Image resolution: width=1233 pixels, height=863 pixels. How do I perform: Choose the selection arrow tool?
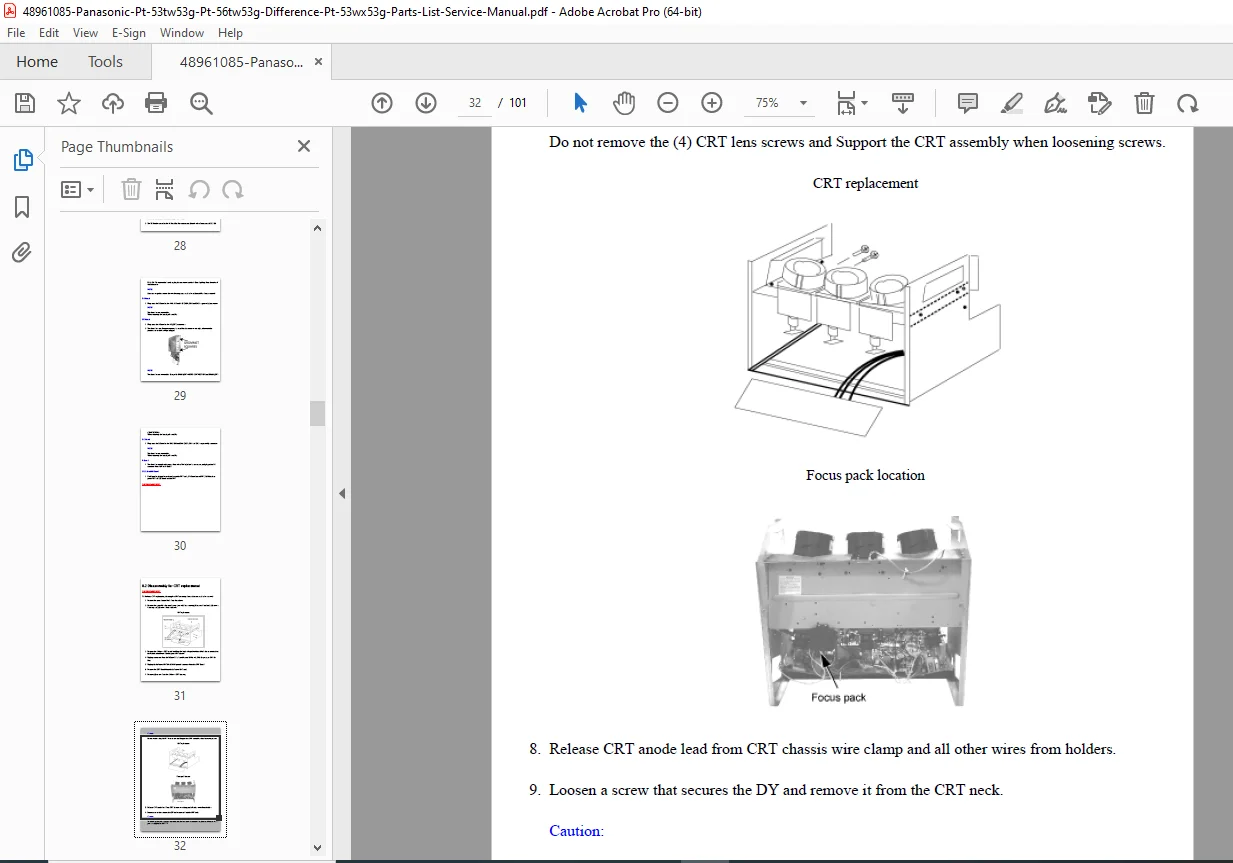[580, 103]
